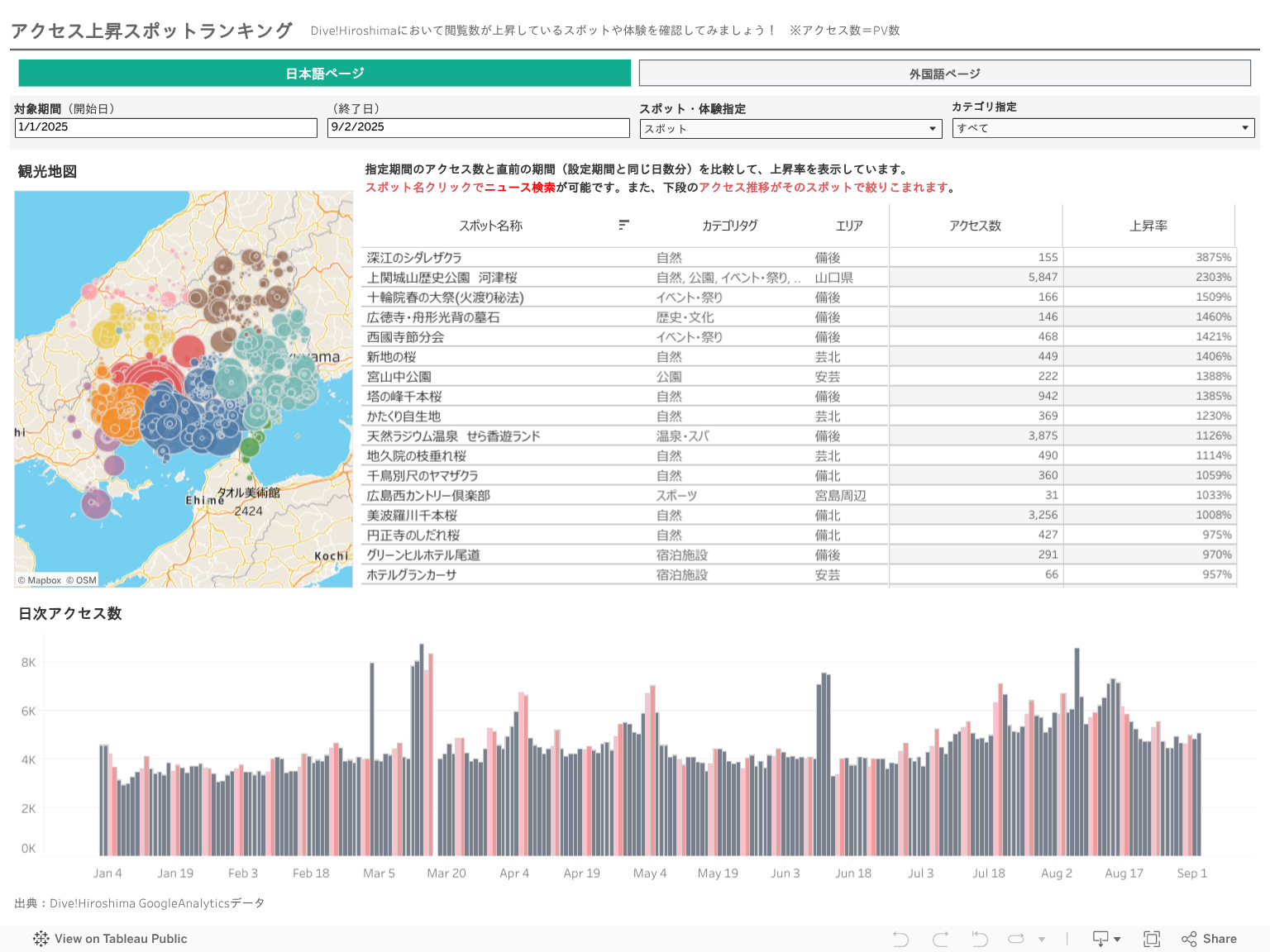This screenshot has width=1270, height=952.
Task: Select the 天然ラジウム温泉 せら香遊ランド row
Action: [x=453, y=436]
